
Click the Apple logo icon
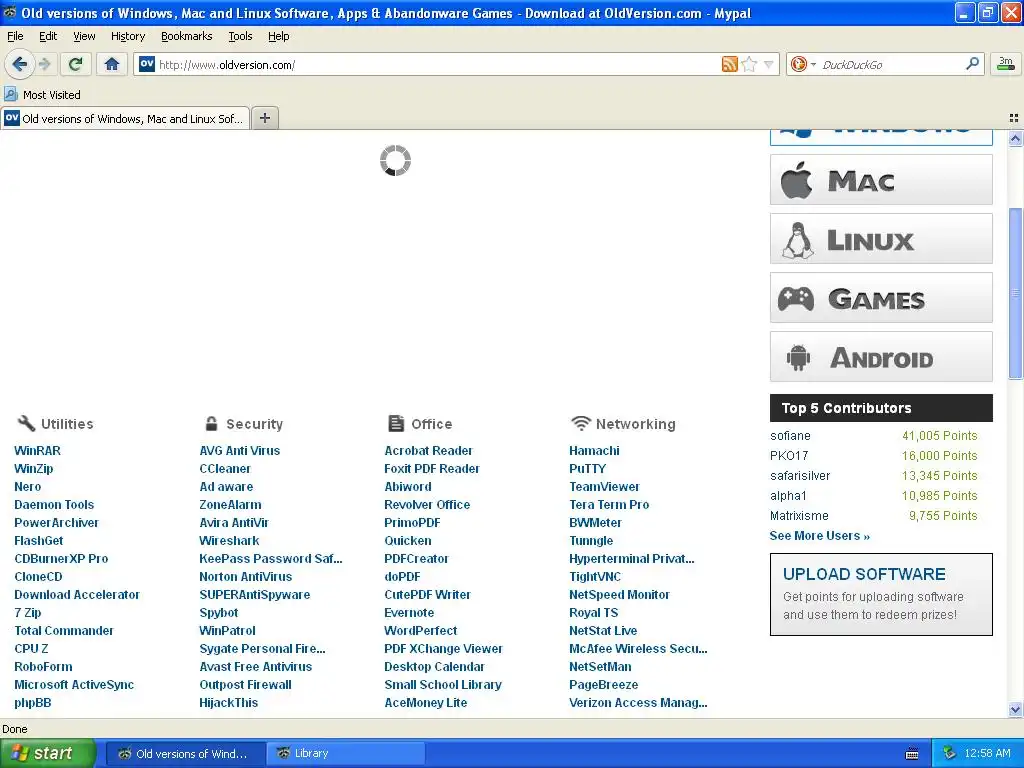coord(796,180)
